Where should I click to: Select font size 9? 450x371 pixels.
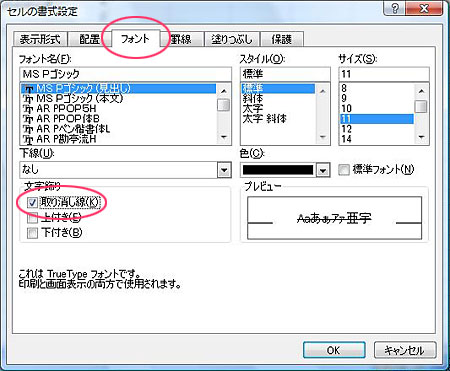(x=377, y=98)
